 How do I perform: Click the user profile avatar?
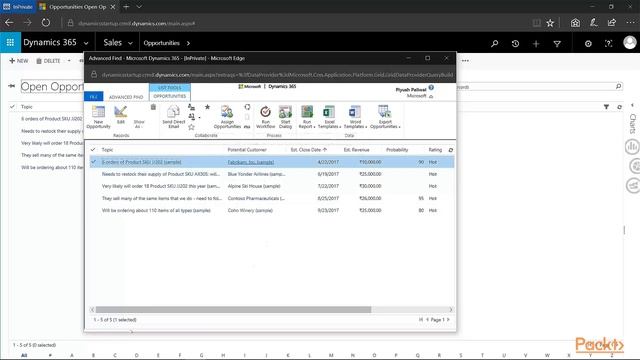click(x=630, y=42)
